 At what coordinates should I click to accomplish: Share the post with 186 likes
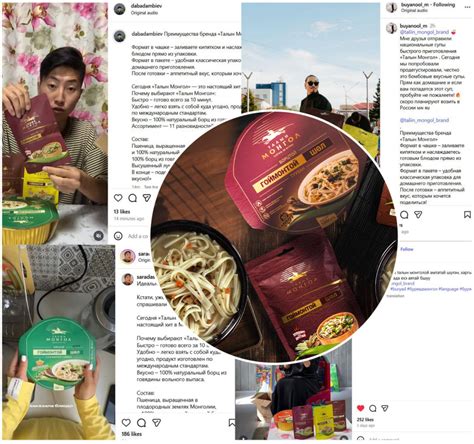click(157, 423)
